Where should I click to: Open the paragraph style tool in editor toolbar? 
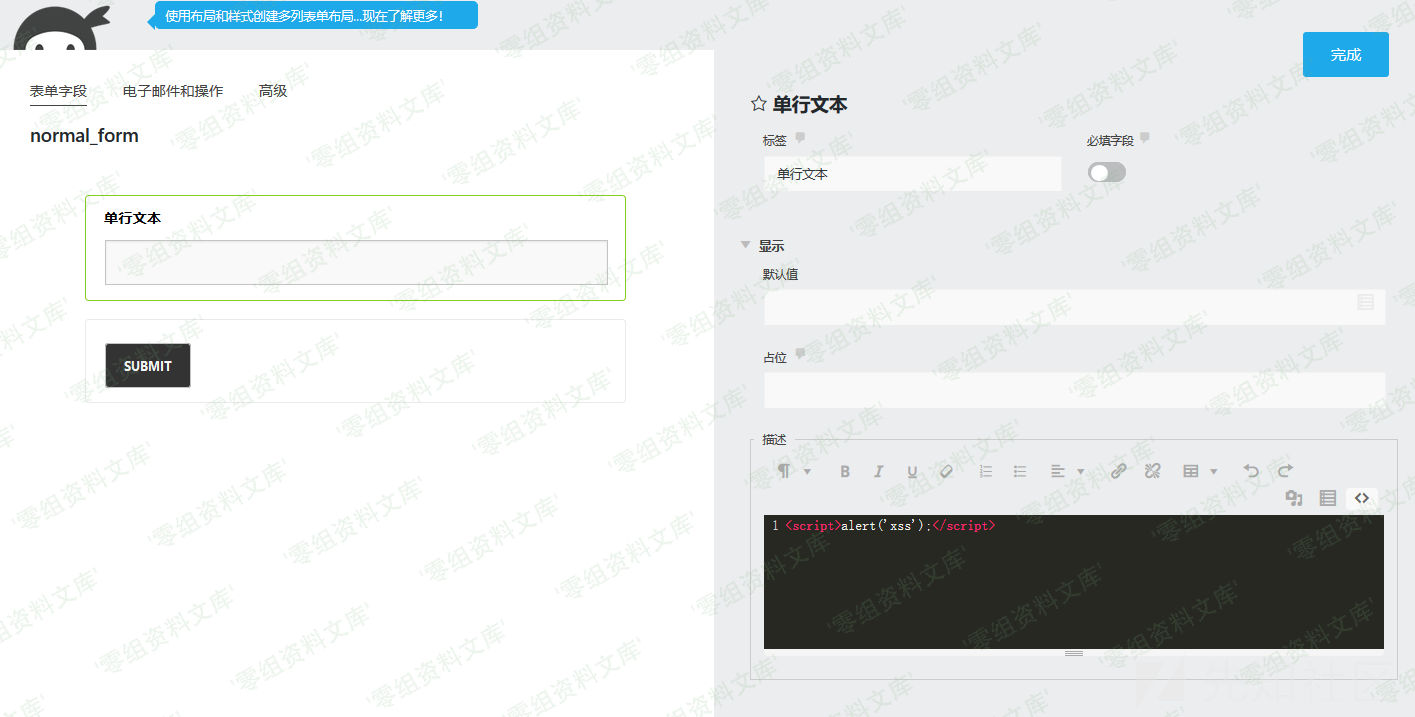click(784, 471)
